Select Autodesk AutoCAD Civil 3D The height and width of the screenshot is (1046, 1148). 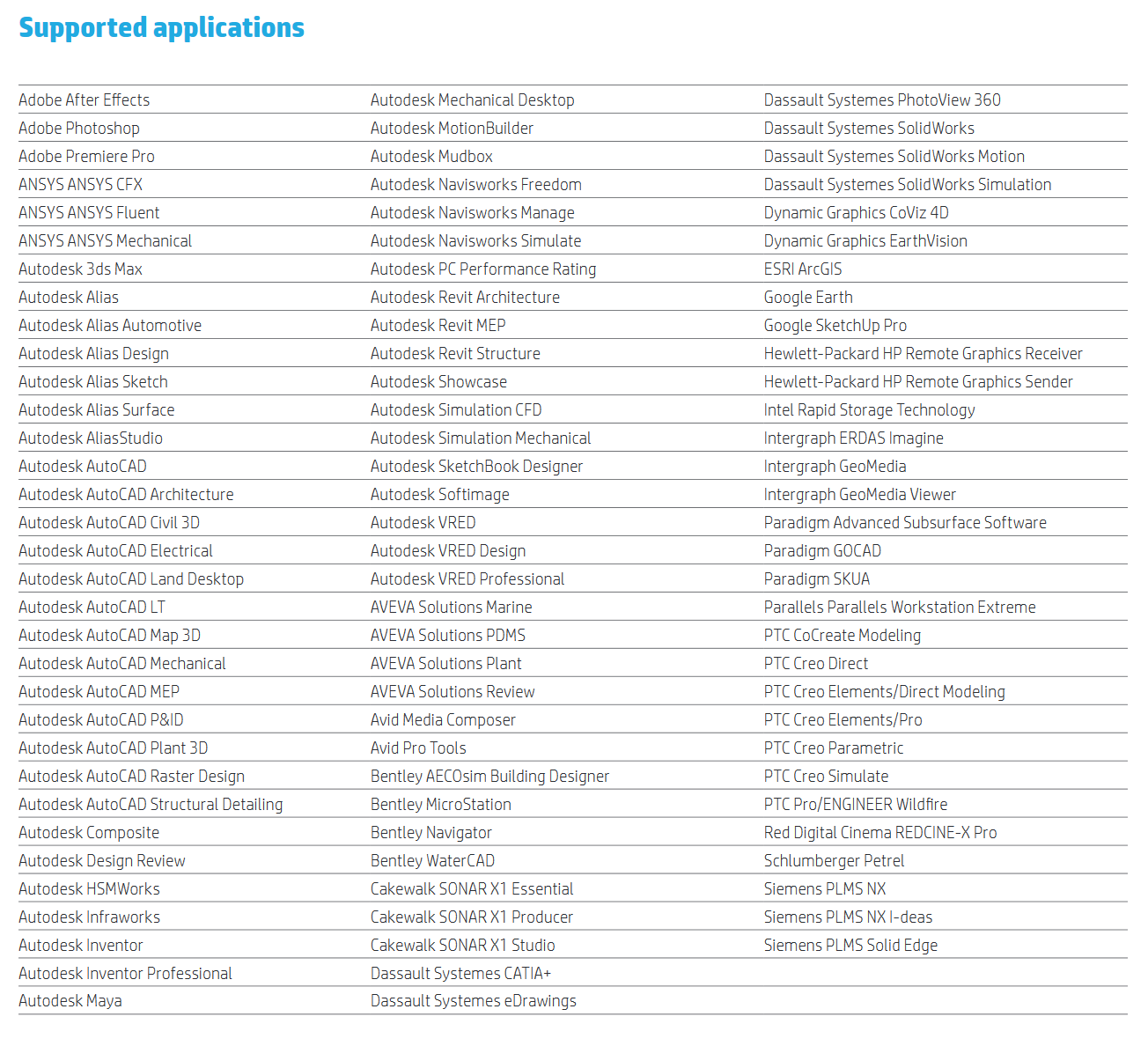coord(109,523)
